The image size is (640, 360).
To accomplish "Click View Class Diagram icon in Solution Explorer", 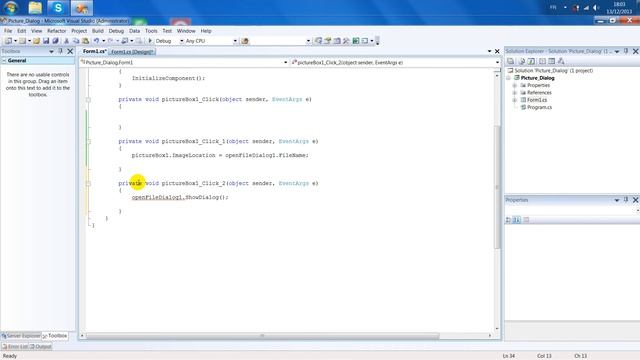I will point(561,61).
